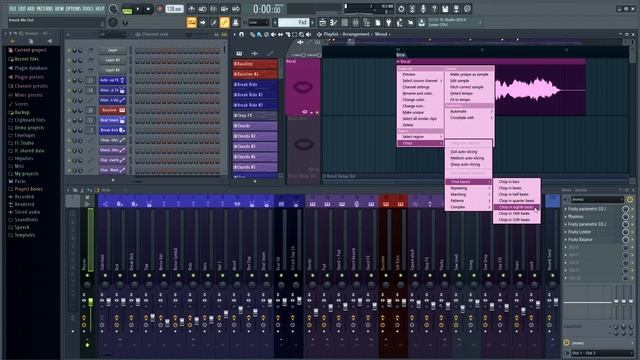
Task: Open the Complex chop submenu
Action: [468, 207]
